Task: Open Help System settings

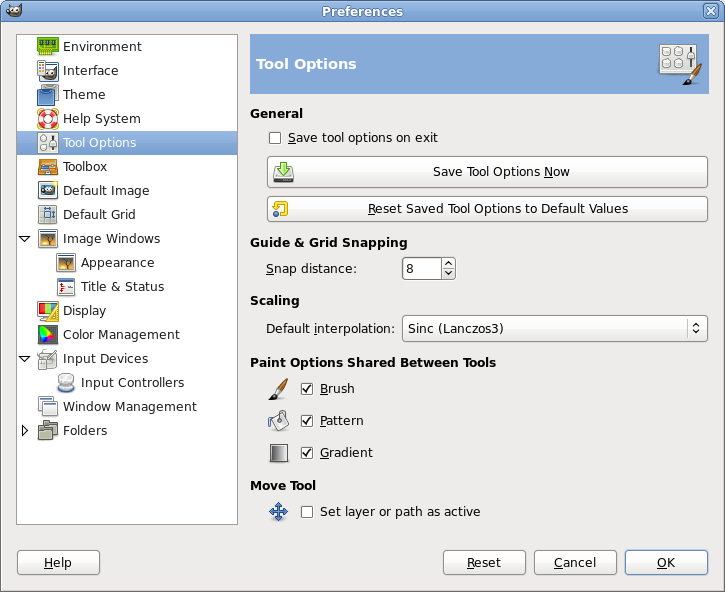Action: (102, 118)
